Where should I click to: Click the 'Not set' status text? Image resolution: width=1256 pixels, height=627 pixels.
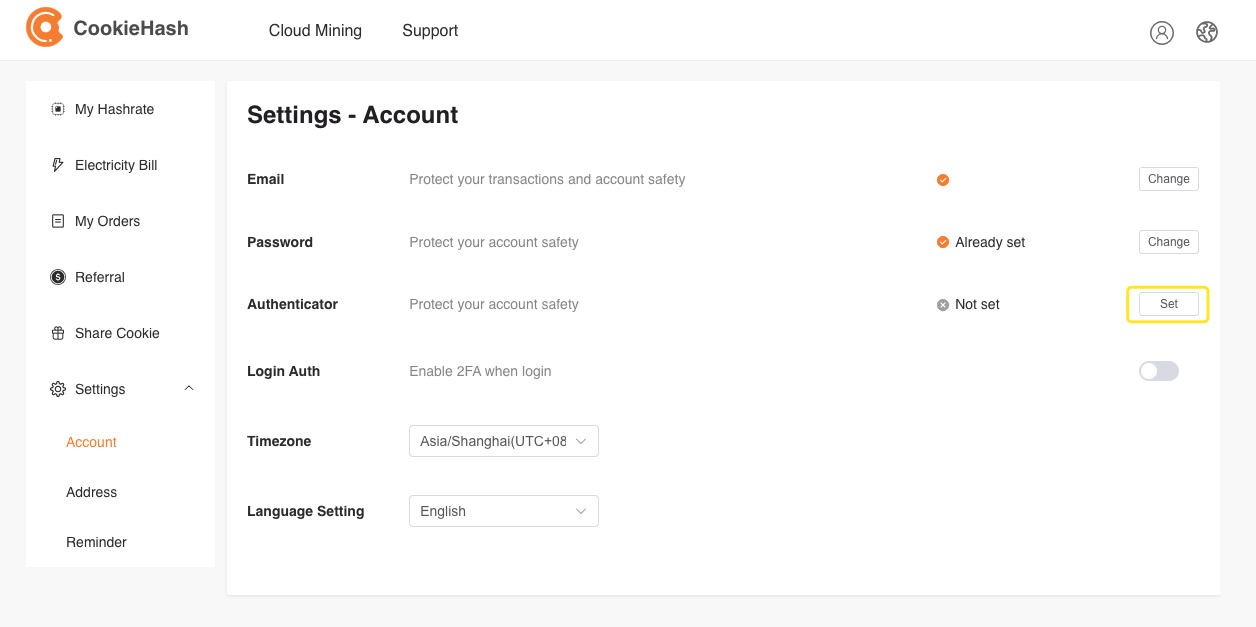tap(977, 304)
